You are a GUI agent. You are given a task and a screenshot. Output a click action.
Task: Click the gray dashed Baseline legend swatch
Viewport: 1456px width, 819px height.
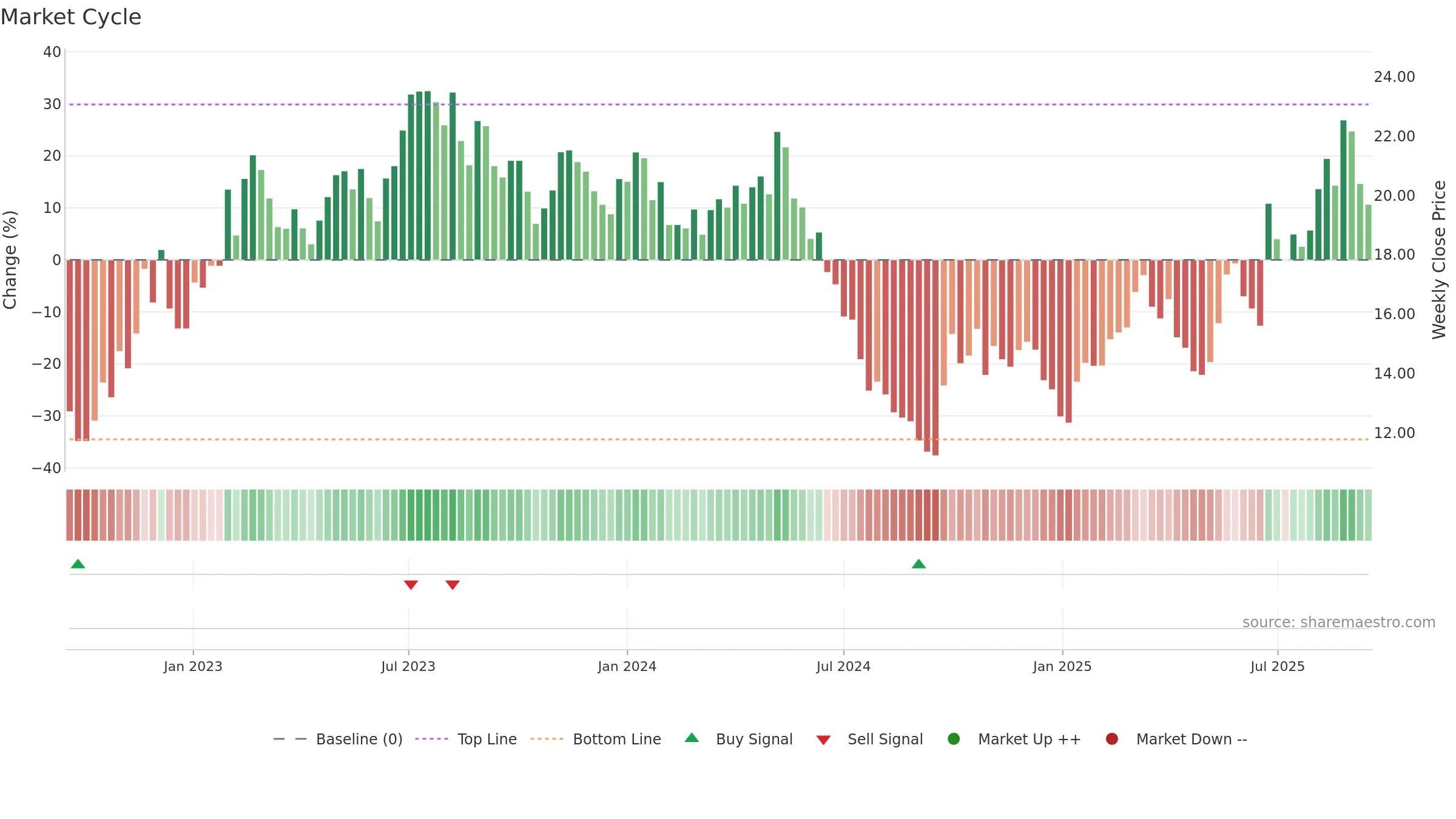(290, 739)
